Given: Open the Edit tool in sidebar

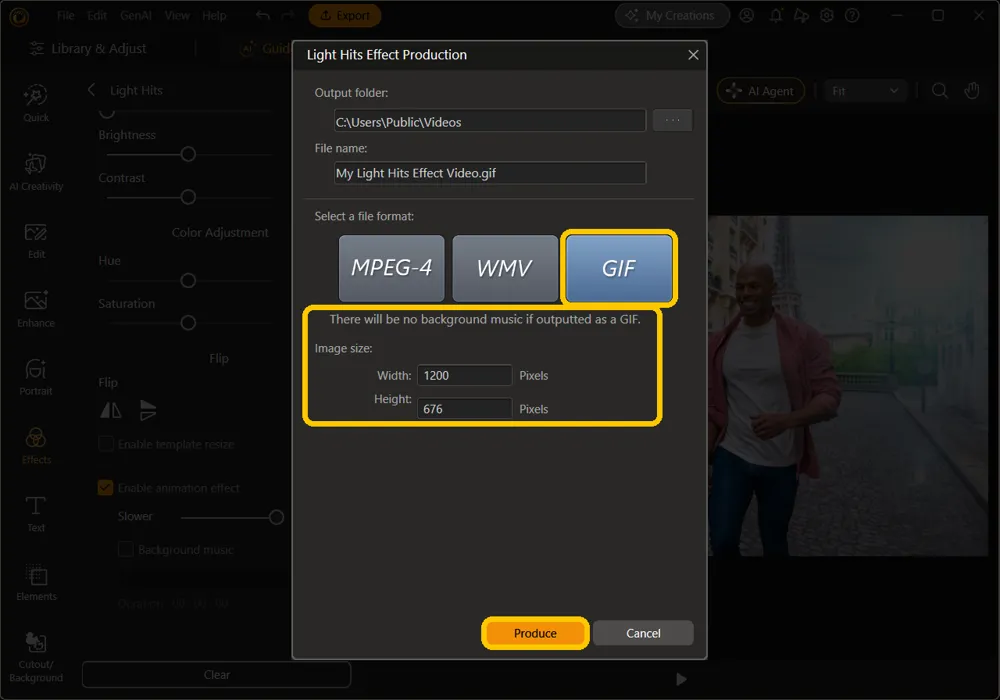Looking at the screenshot, I should tap(36, 240).
